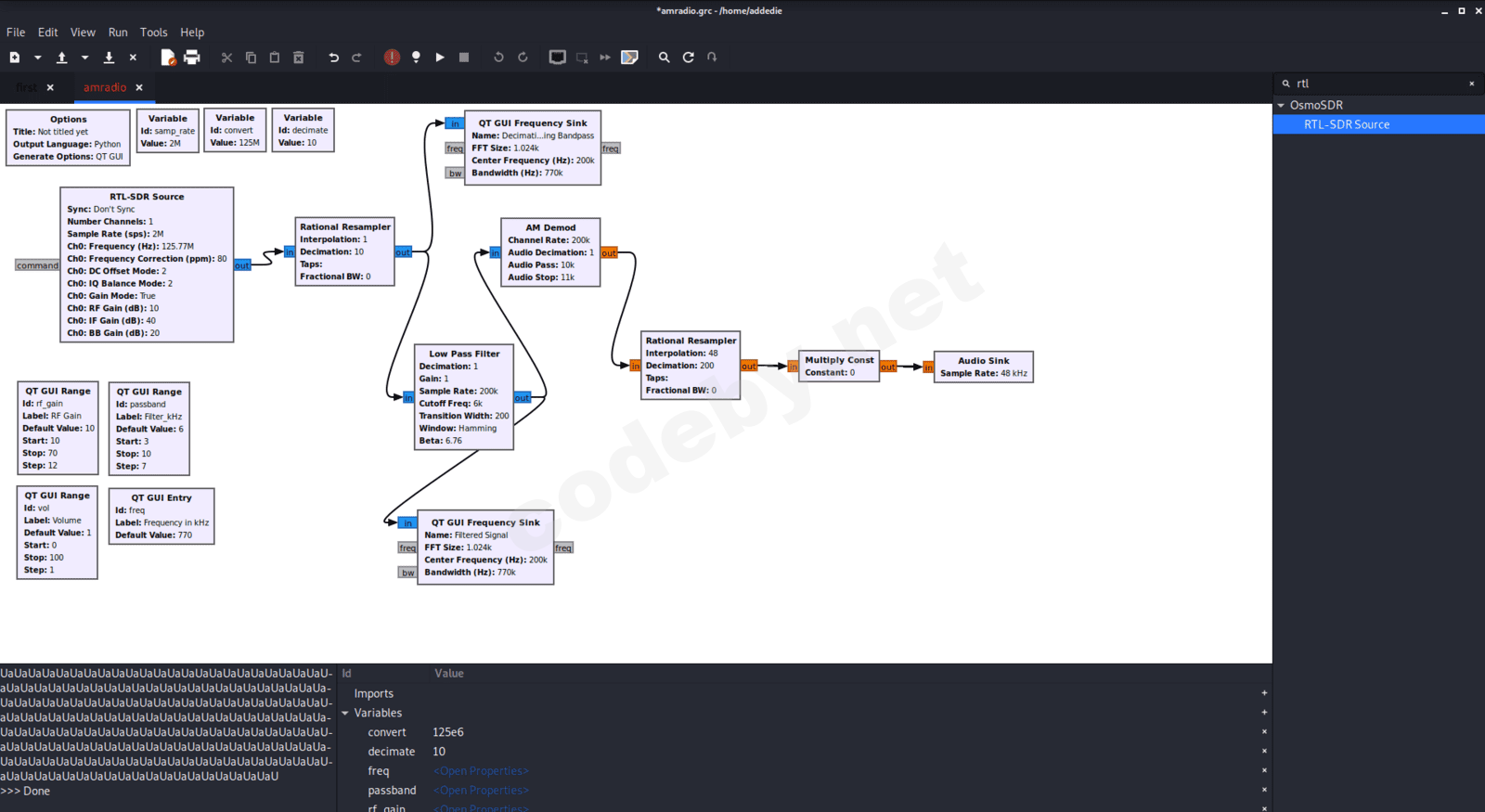Click the Execute flow graph play button
Viewport: 1485px width, 812px height.
click(x=440, y=58)
